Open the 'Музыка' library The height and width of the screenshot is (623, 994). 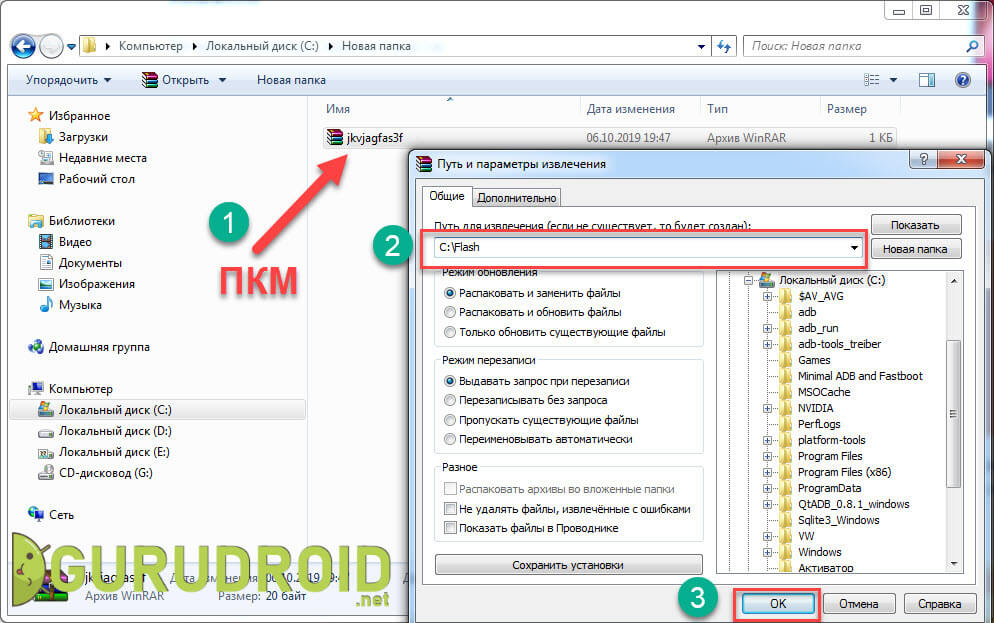tap(80, 304)
